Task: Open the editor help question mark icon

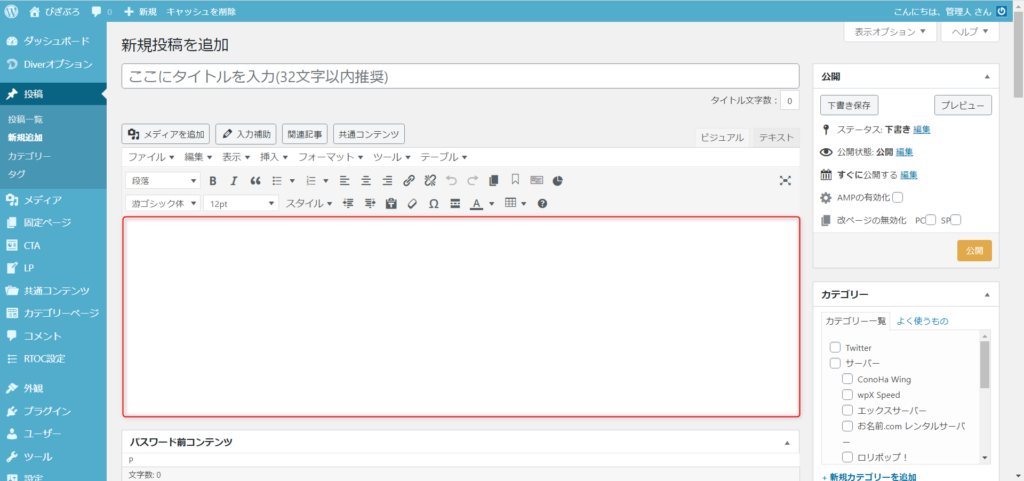Action: pyautogui.click(x=542, y=204)
